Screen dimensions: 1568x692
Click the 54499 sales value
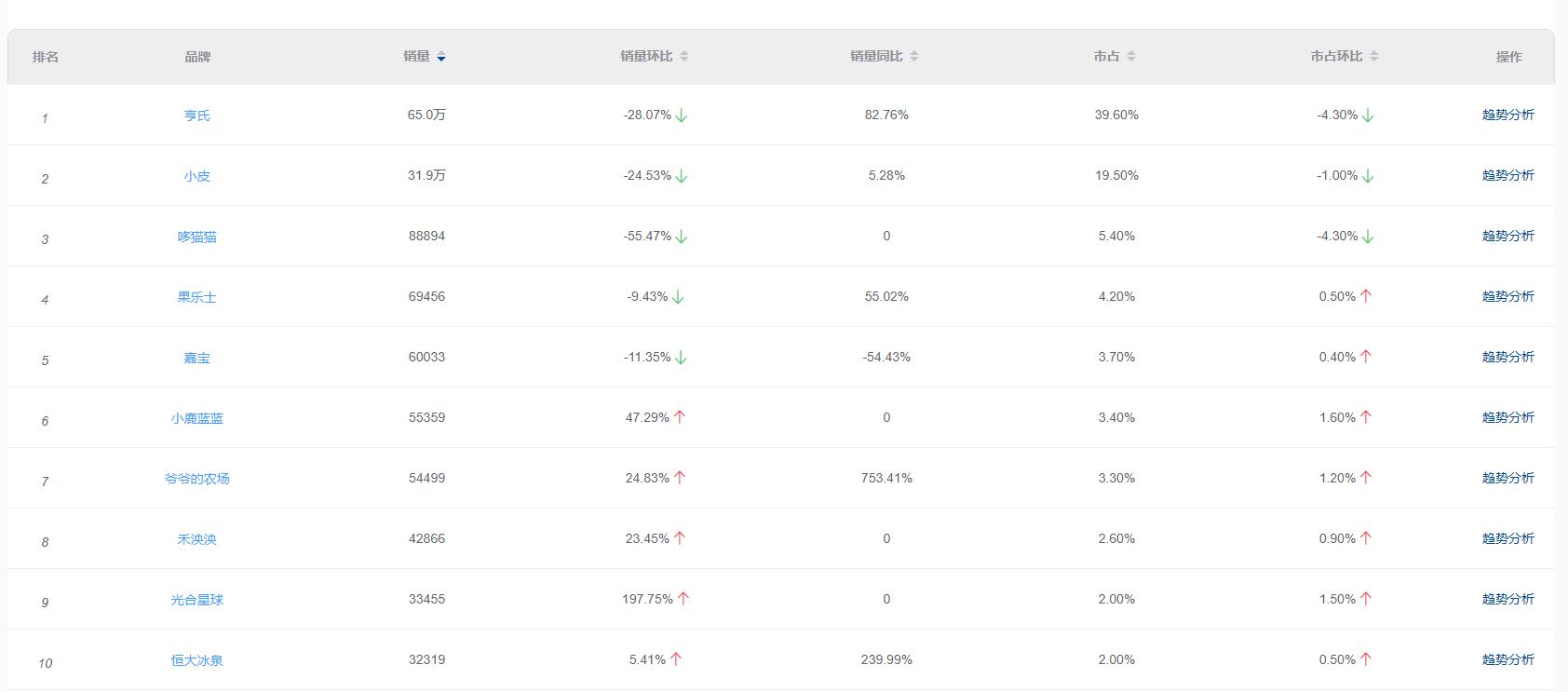click(426, 478)
